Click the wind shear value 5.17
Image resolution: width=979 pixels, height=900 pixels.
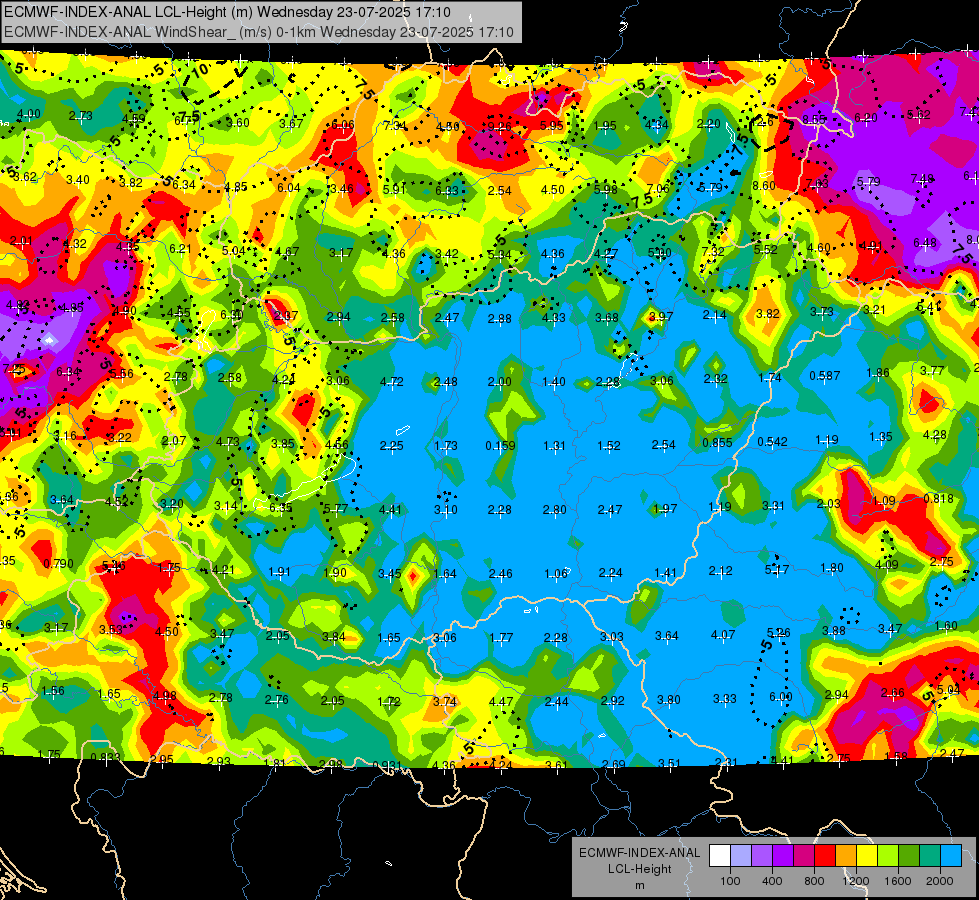(777, 569)
